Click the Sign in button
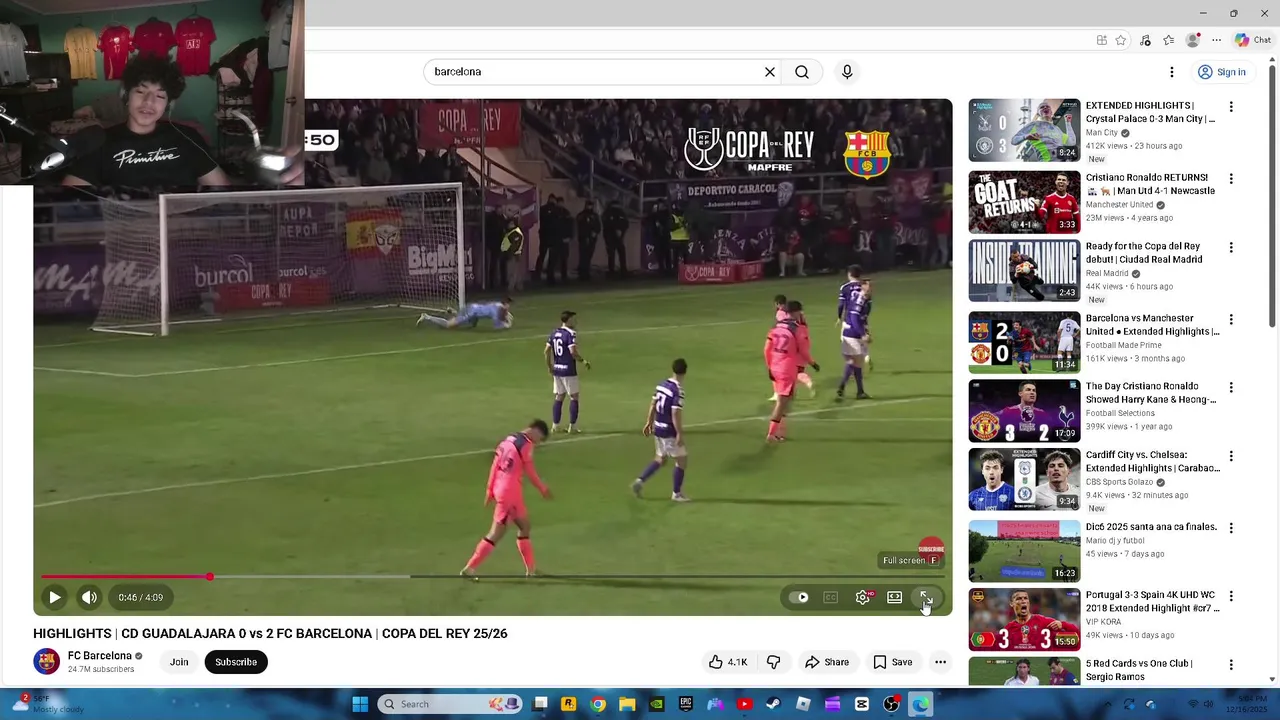This screenshot has height=720, width=1280. pos(1222,72)
